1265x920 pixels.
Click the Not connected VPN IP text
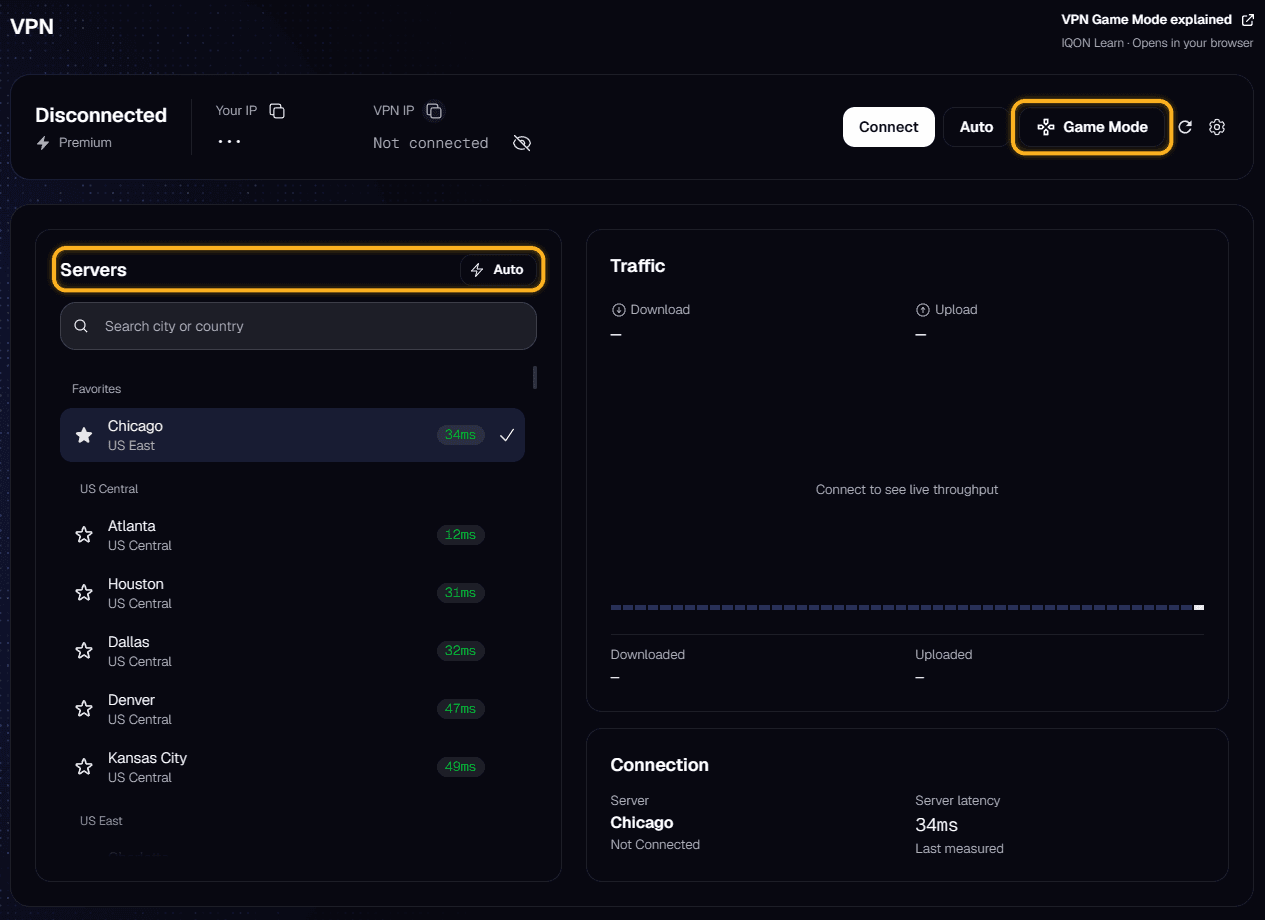[431, 143]
